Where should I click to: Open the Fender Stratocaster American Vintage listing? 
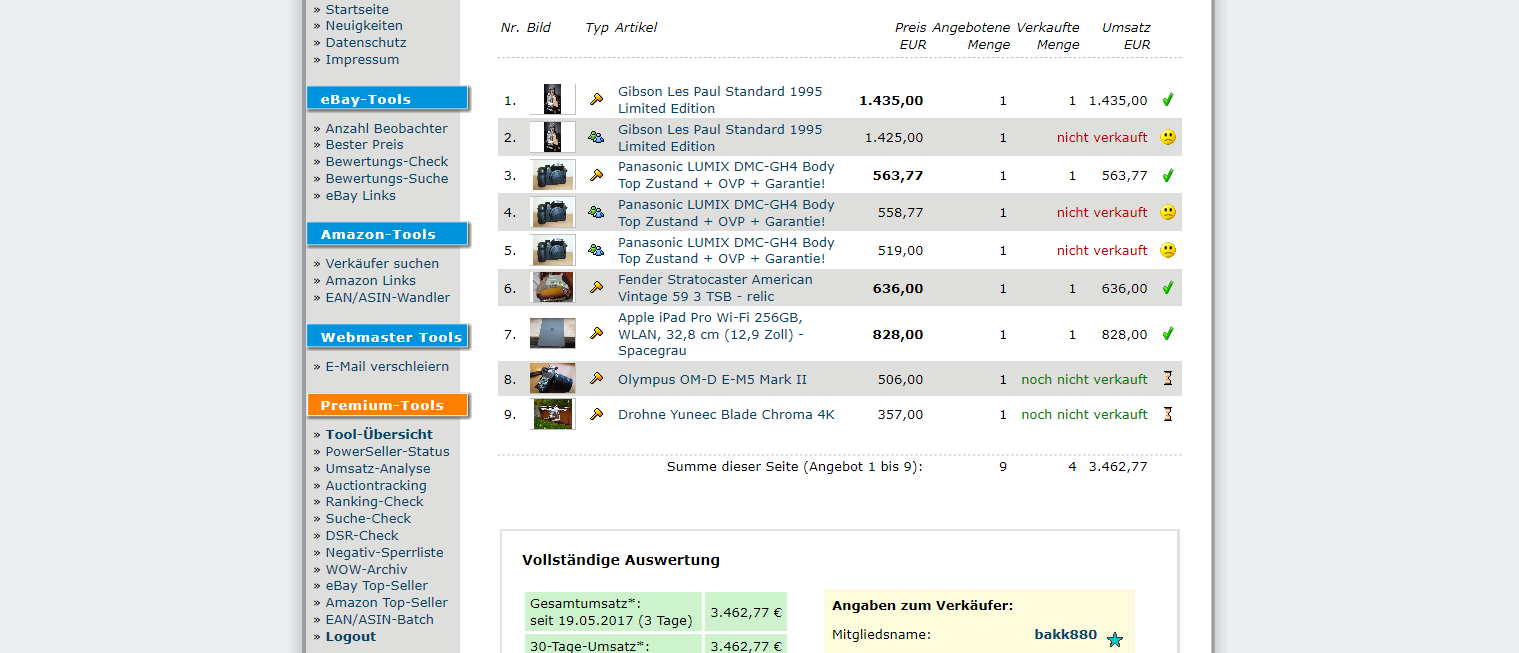[x=715, y=288]
